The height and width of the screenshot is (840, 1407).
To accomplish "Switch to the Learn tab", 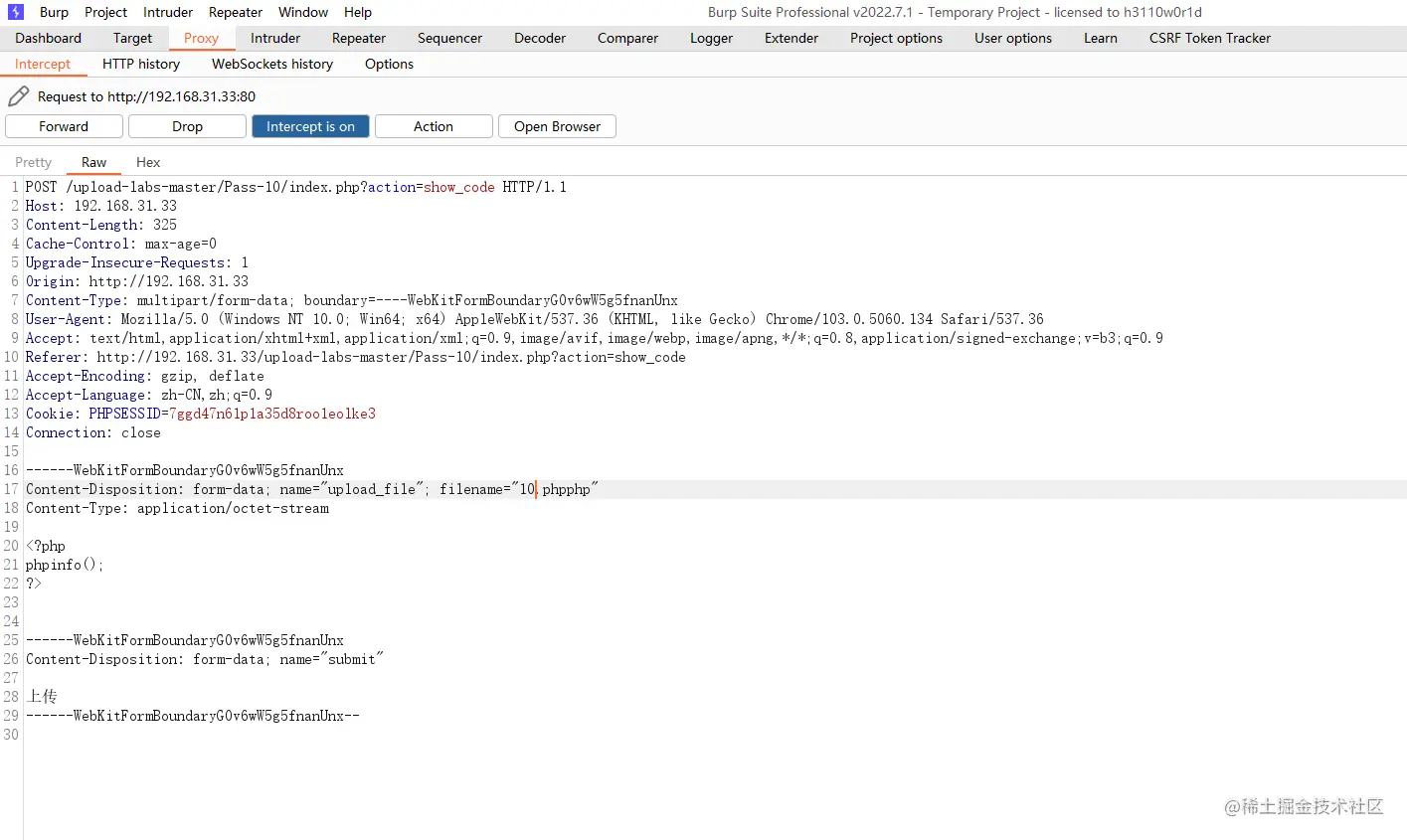I will [1101, 38].
